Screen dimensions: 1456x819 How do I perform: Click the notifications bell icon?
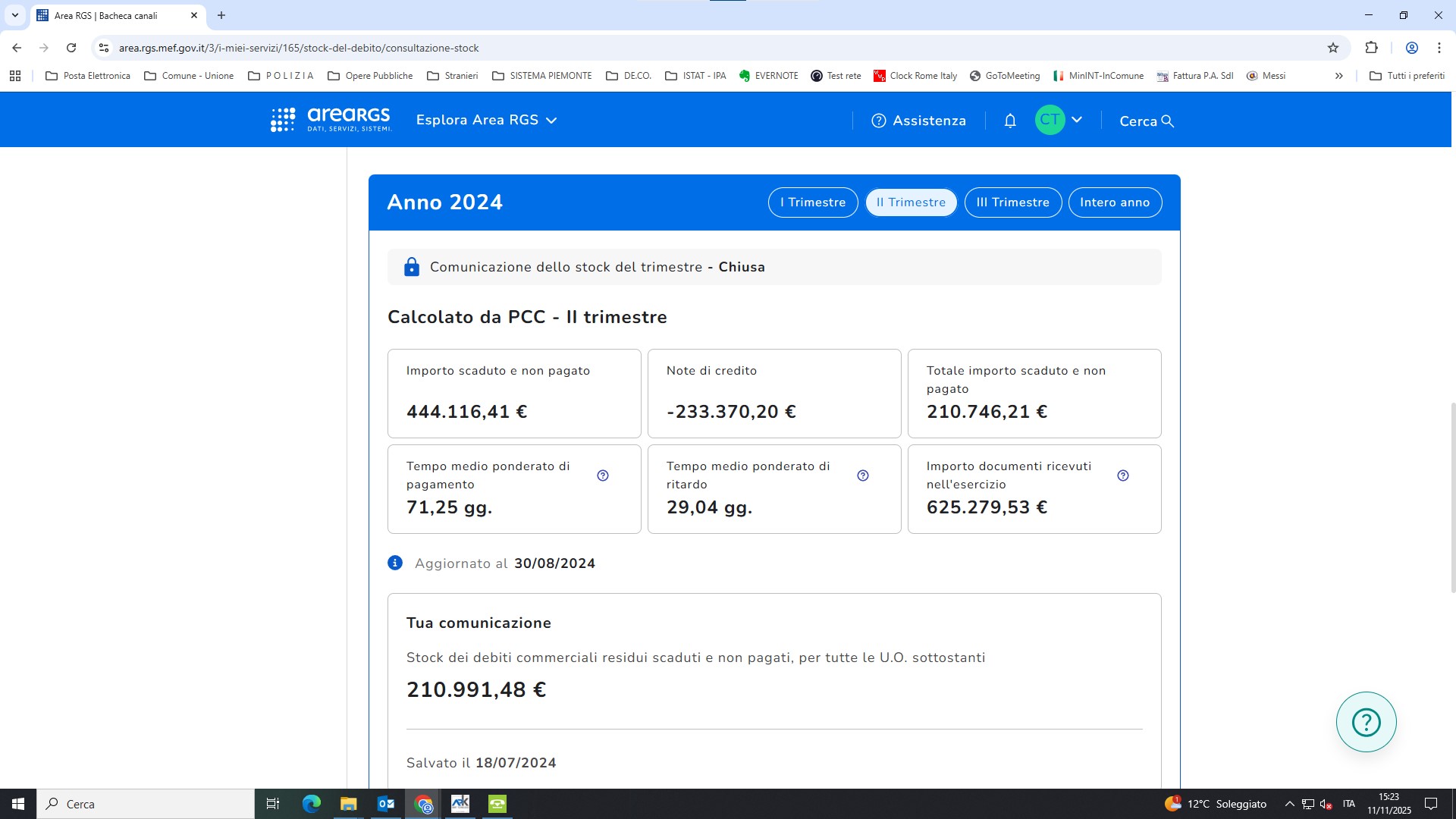tap(1009, 121)
